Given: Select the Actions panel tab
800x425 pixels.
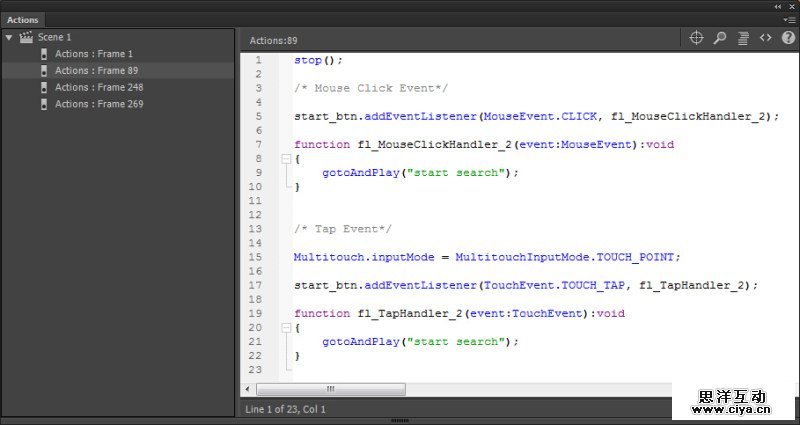Looking at the screenshot, I should 22,20.
